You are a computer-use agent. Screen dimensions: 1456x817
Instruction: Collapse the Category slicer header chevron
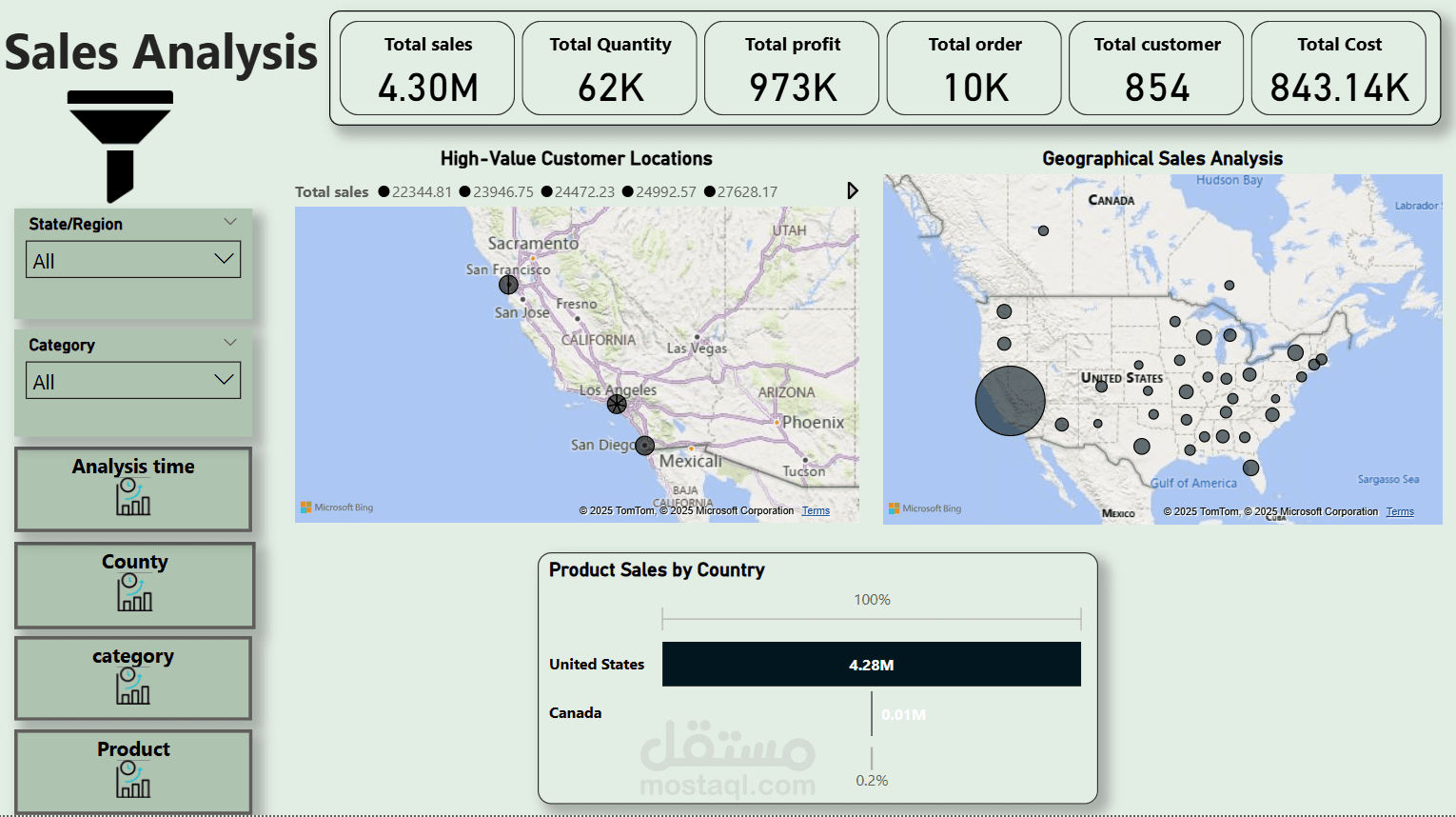pyautogui.click(x=230, y=343)
